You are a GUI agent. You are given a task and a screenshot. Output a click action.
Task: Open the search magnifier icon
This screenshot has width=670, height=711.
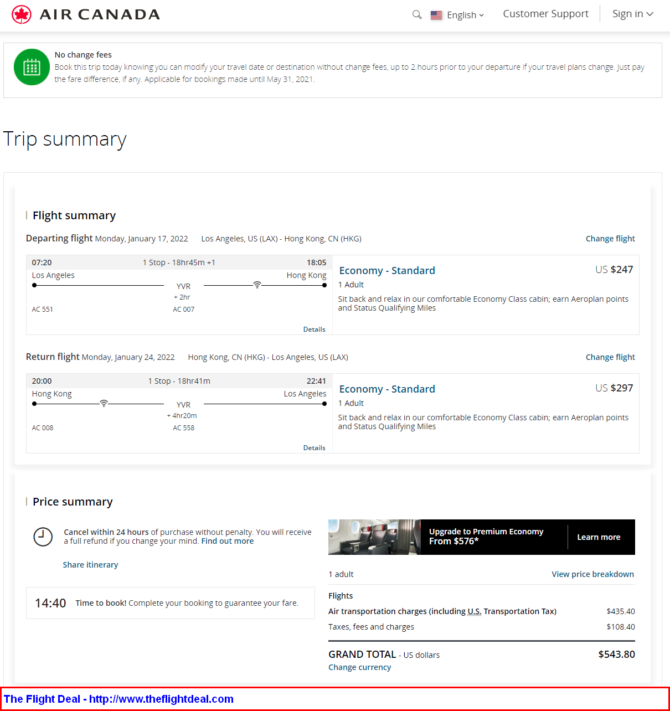click(416, 15)
